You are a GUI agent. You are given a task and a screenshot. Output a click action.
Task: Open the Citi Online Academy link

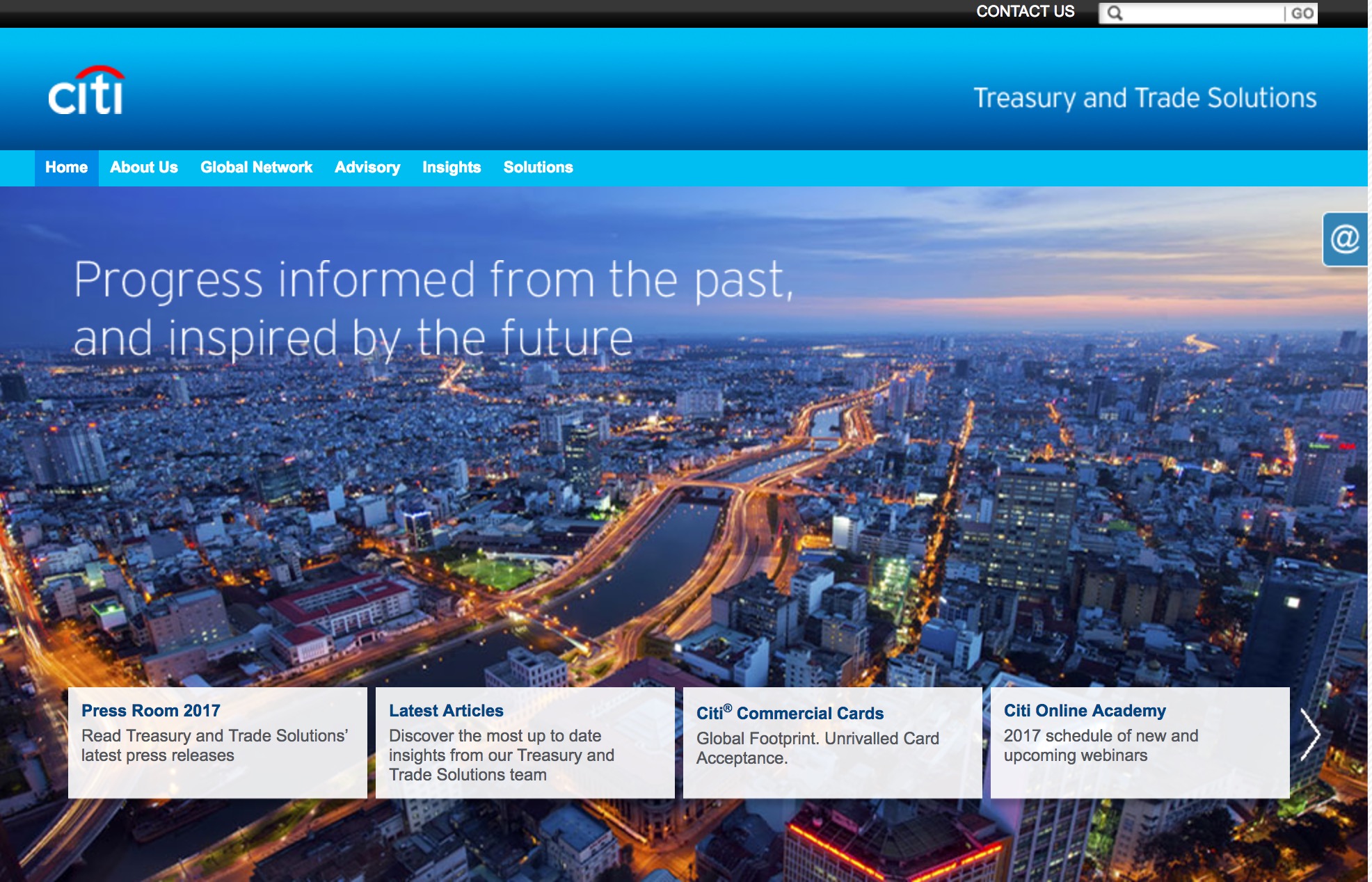click(1085, 710)
